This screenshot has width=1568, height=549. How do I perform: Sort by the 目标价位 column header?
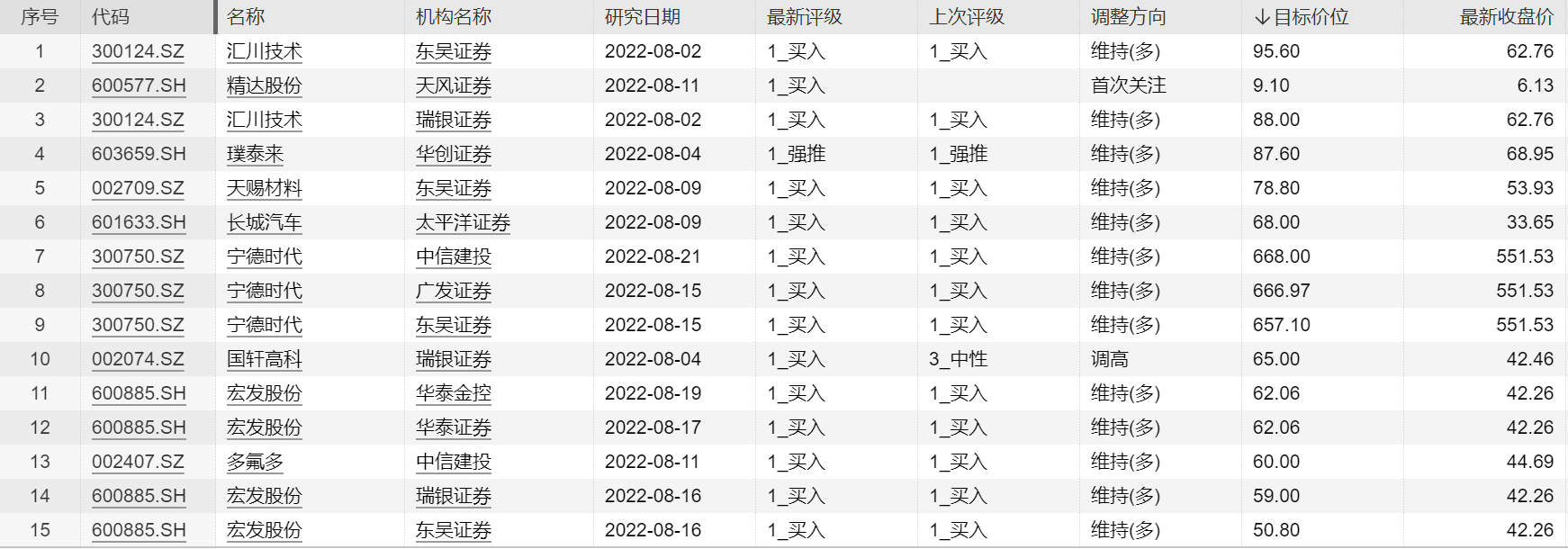tap(1301, 17)
